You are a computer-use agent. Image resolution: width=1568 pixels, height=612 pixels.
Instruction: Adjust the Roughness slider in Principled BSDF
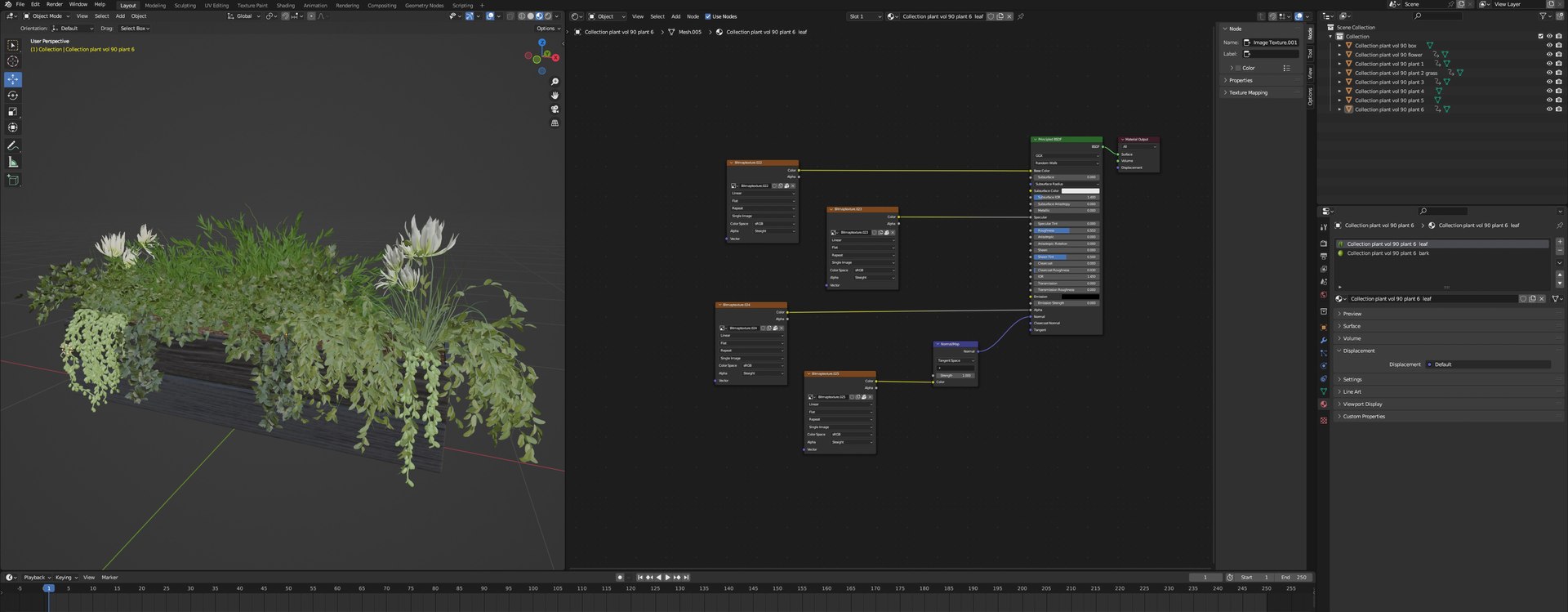1067,230
